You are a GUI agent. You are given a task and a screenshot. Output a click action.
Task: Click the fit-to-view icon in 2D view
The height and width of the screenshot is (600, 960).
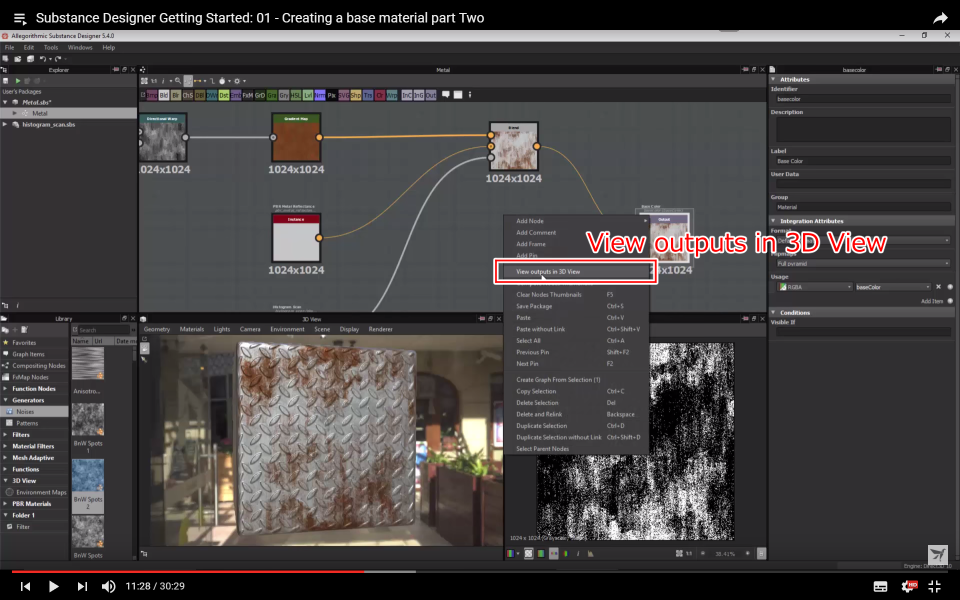click(x=679, y=553)
